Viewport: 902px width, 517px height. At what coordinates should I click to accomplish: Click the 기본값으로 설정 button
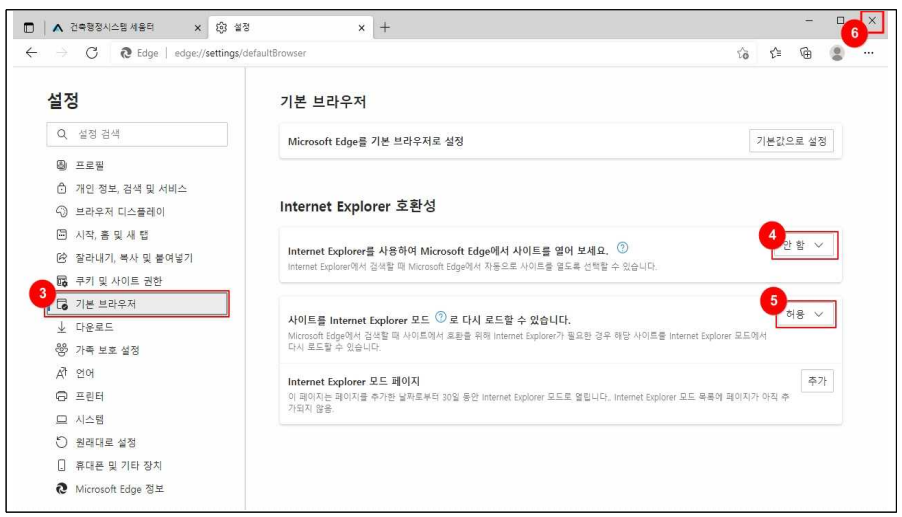click(x=791, y=141)
